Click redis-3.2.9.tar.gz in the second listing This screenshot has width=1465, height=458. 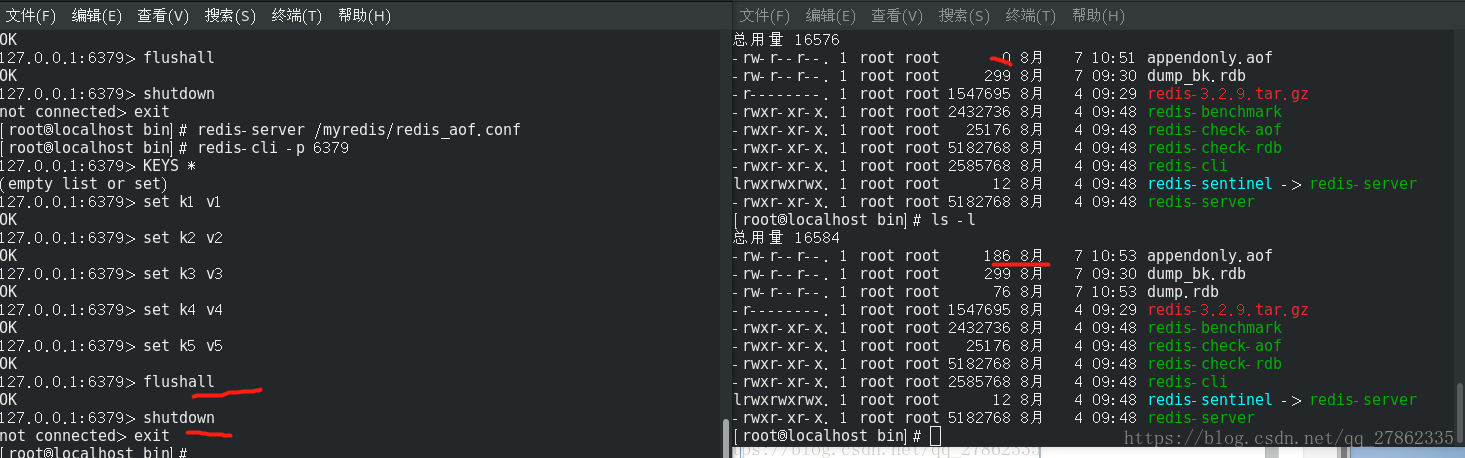point(1228,310)
